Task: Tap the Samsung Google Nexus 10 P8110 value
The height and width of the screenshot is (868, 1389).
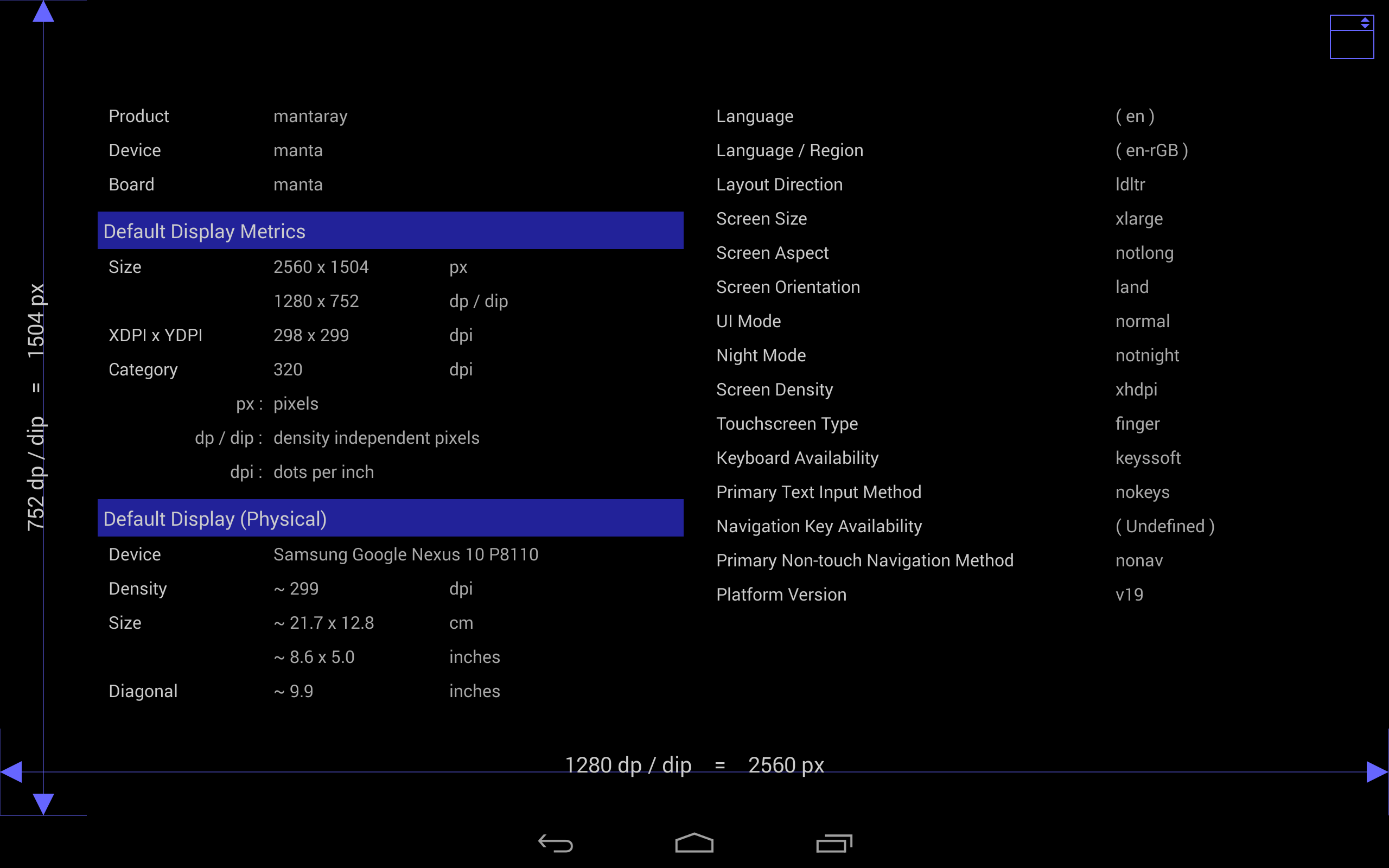Action: click(x=406, y=554)
